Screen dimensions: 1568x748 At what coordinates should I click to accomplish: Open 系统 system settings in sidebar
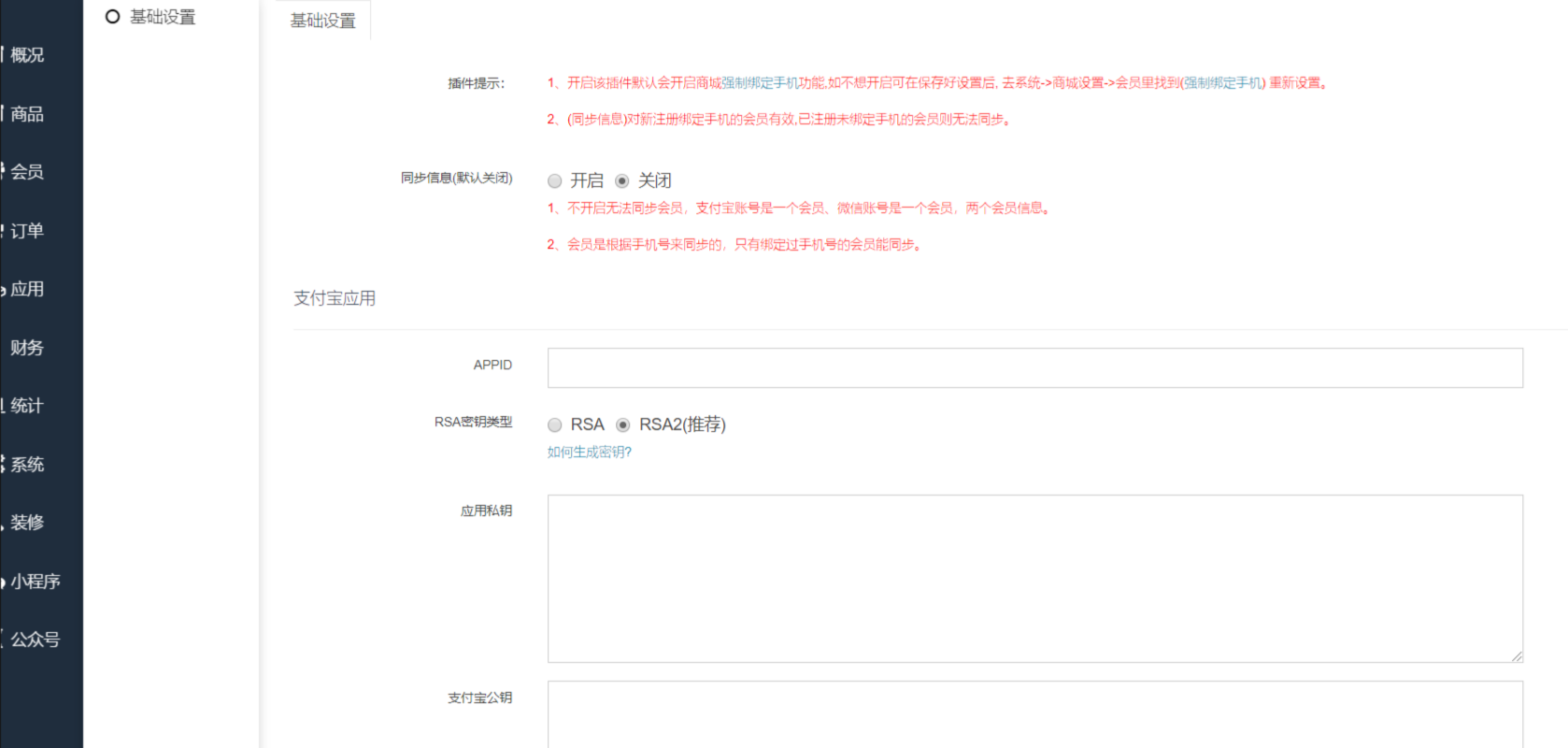tap(27, 465)
